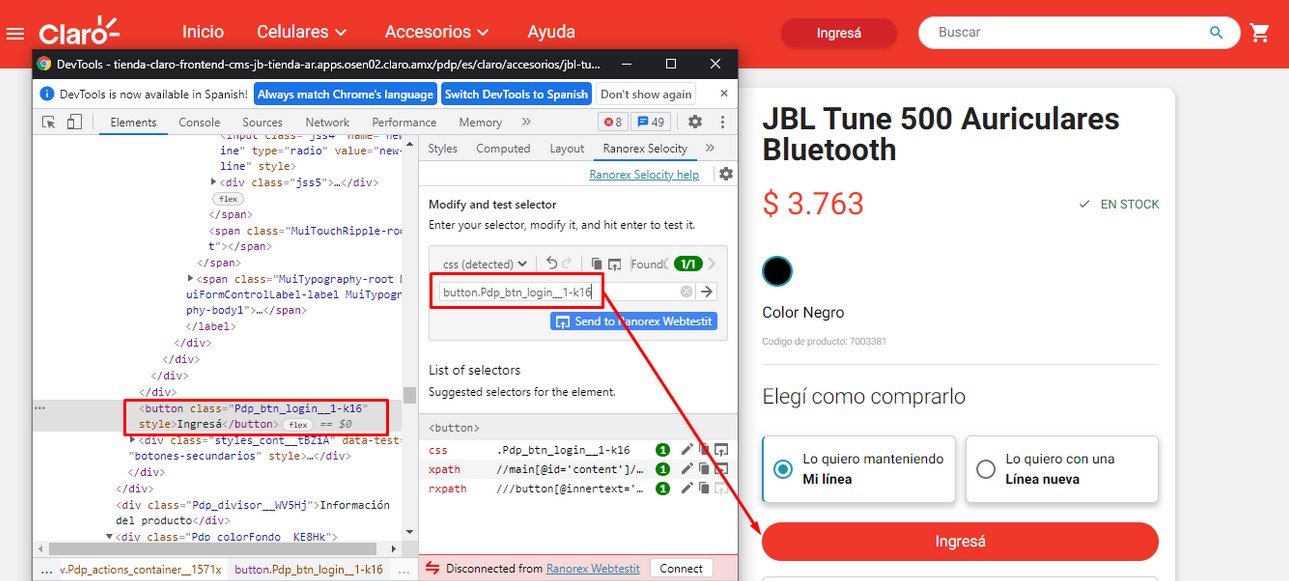Switch to the Network tab
Viewport: 1289px width, 581px height.
327,122
